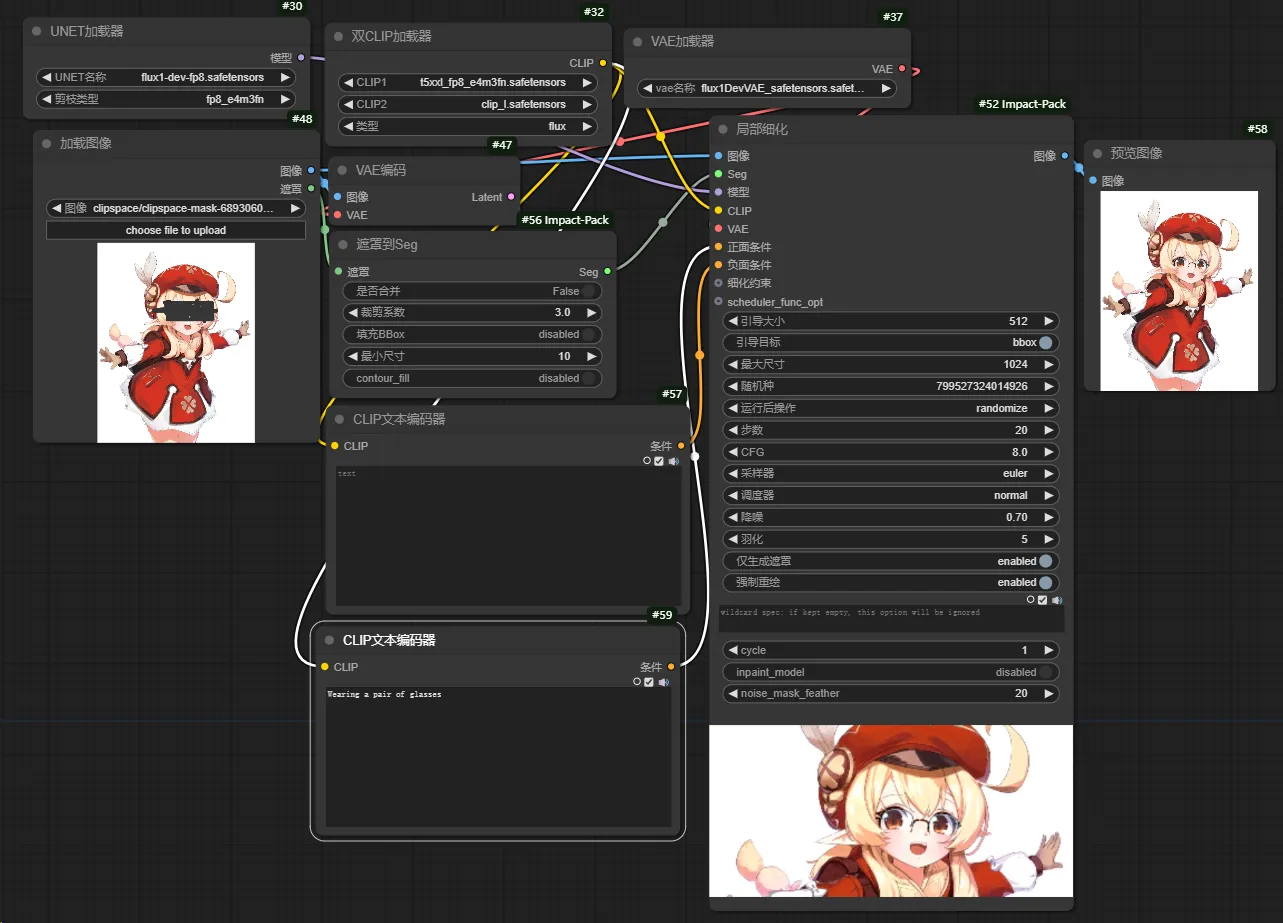The height and width of the screenshot is (923, 1283).
Task: Toggle the 是否合并 switch in 遮罩到Seg
Action: (x=590, y=291)
